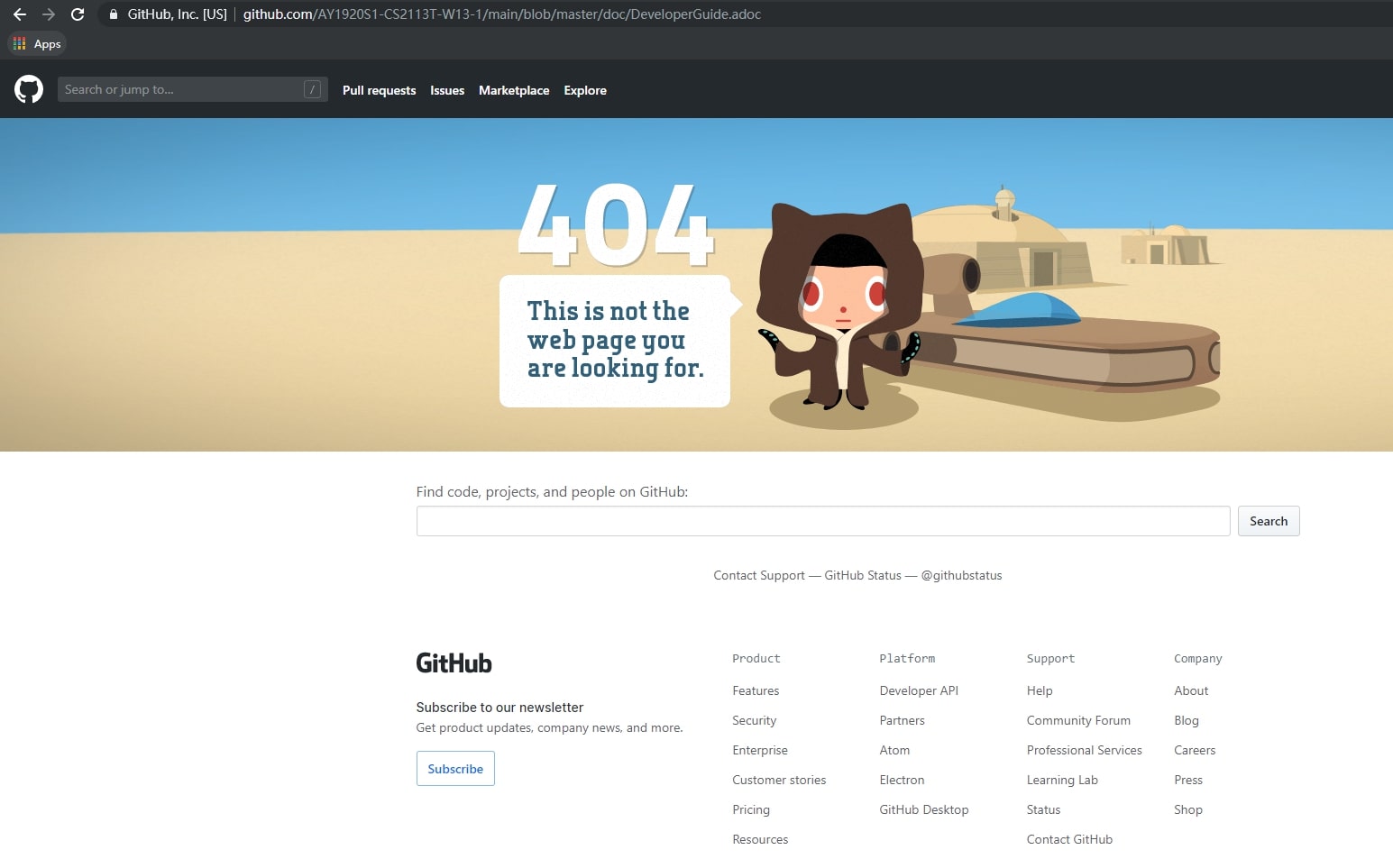
Task: Open the Press footer link
Action: tap(1188, 780)
